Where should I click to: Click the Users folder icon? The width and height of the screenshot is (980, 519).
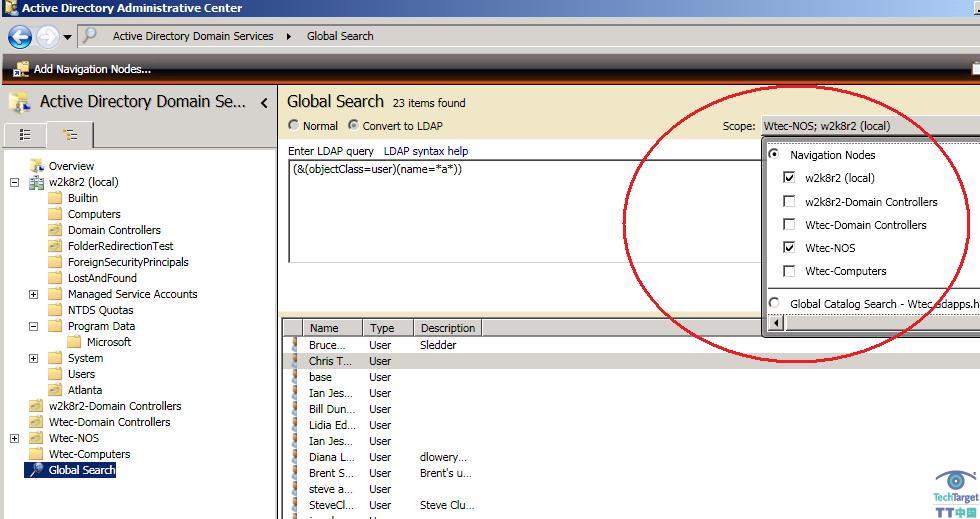[56, 374]
